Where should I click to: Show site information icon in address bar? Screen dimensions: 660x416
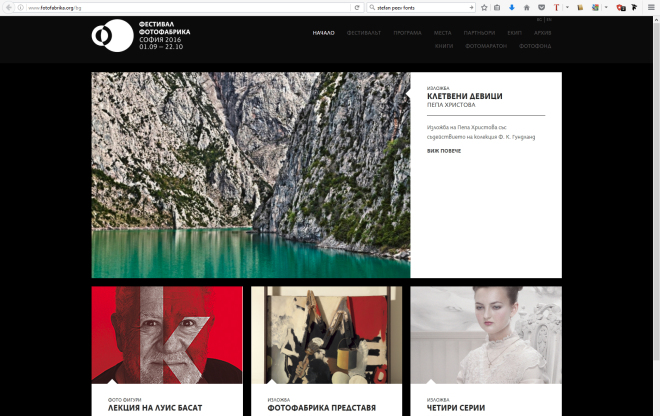(x=20, y=7)
